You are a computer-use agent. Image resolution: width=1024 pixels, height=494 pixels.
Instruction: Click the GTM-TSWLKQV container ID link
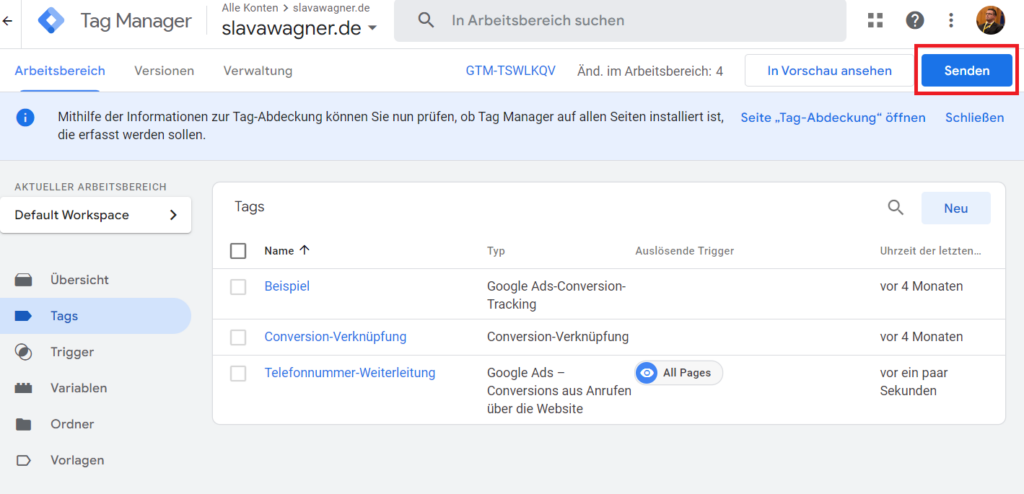(511, 71)
